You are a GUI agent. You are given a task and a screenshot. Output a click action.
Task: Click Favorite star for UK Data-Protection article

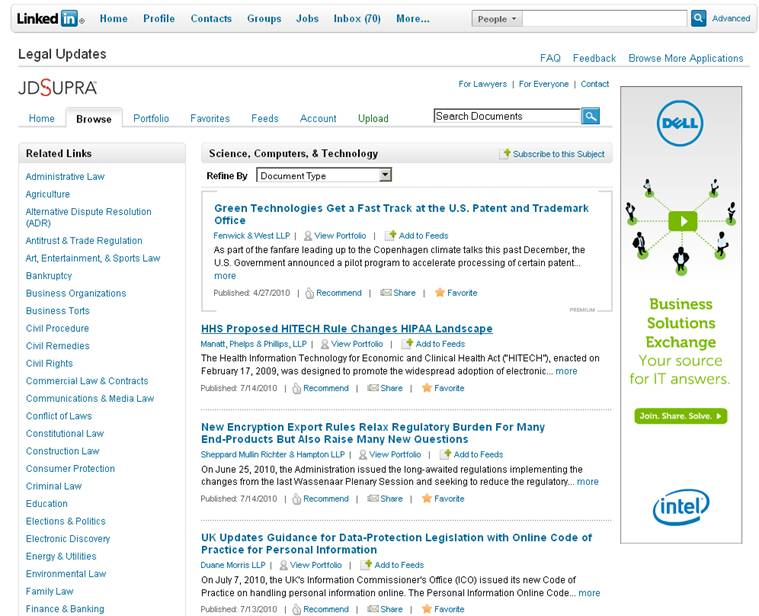[x=426, y=609]
